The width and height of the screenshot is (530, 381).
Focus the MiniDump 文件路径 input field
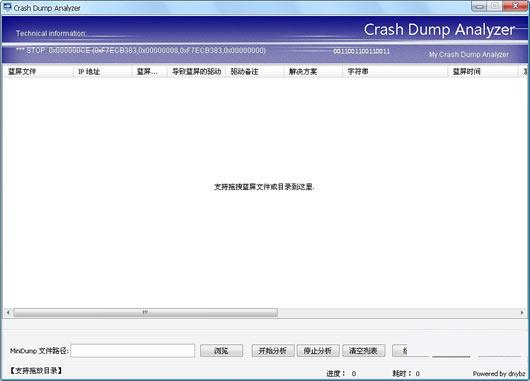point(132,351)
